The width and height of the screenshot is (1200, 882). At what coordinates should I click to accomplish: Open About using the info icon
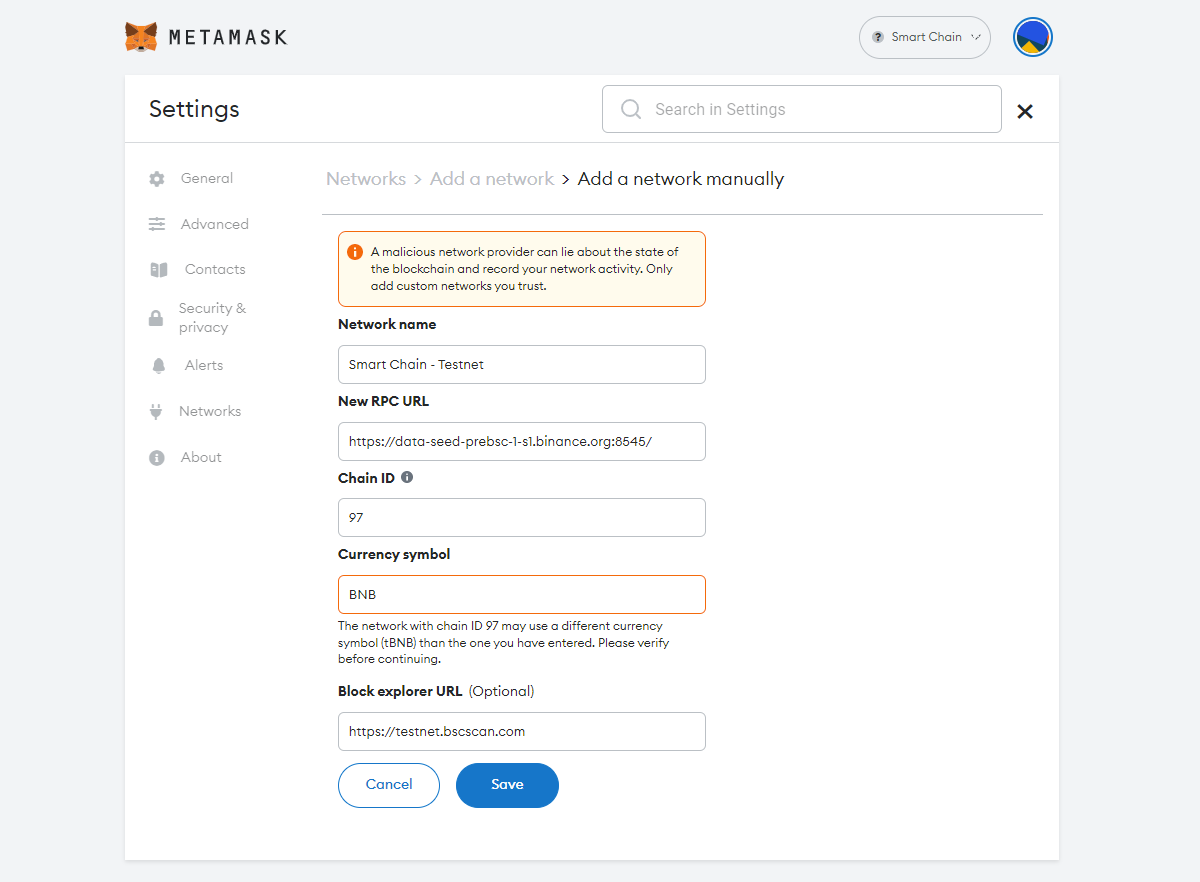coord(157,457)
